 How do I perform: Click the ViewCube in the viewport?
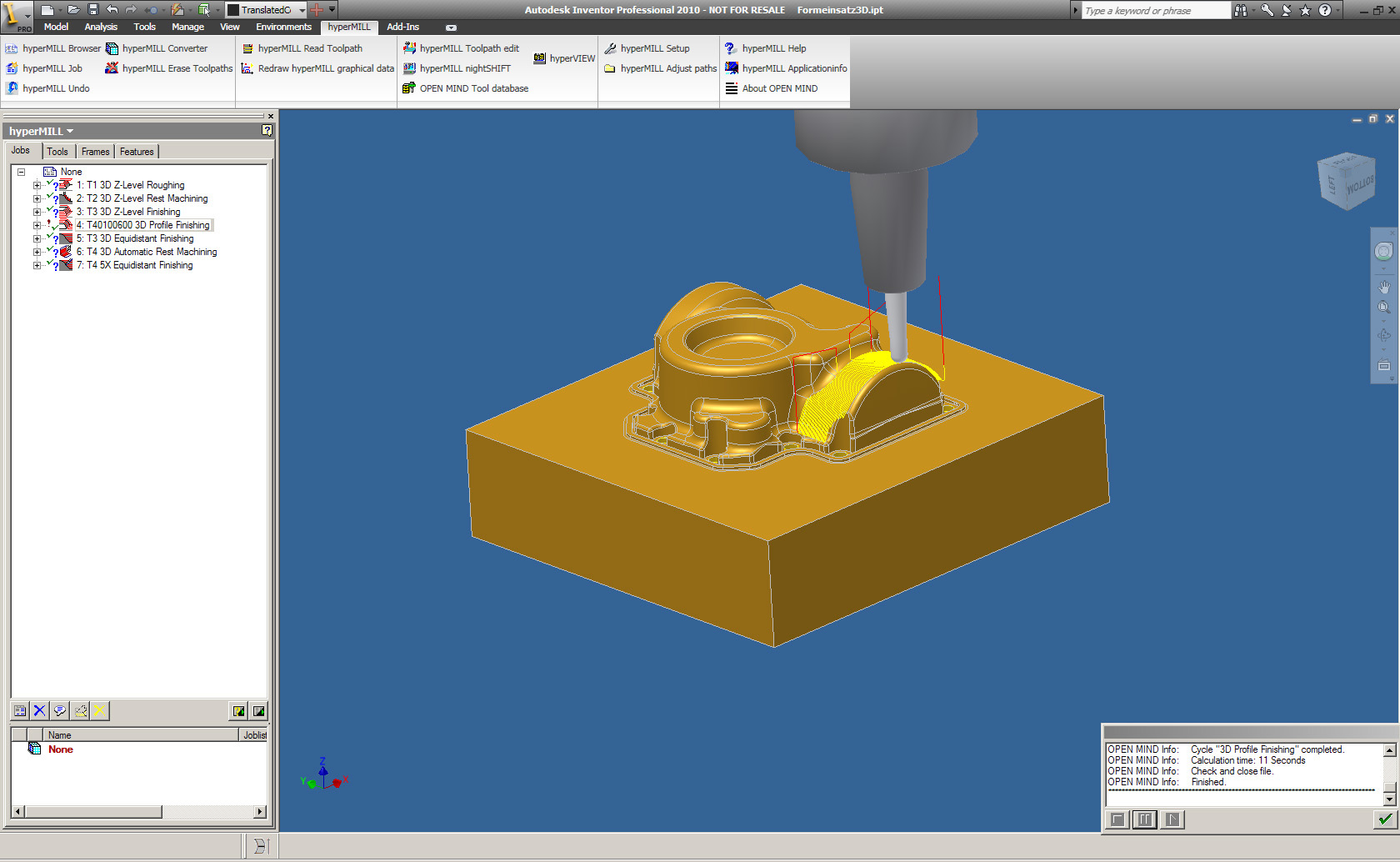click(1346, 180)
